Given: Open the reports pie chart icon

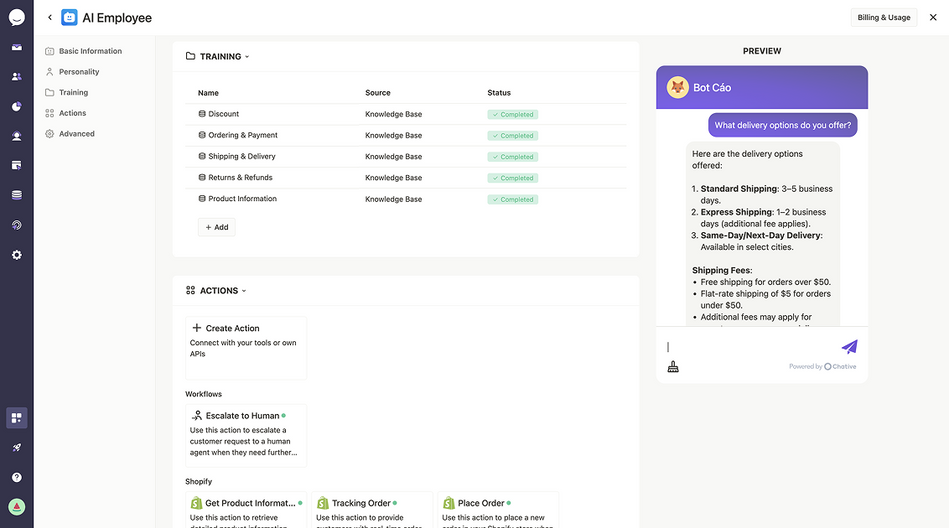Looking at the screenshot, I should (x=16, y=107).
